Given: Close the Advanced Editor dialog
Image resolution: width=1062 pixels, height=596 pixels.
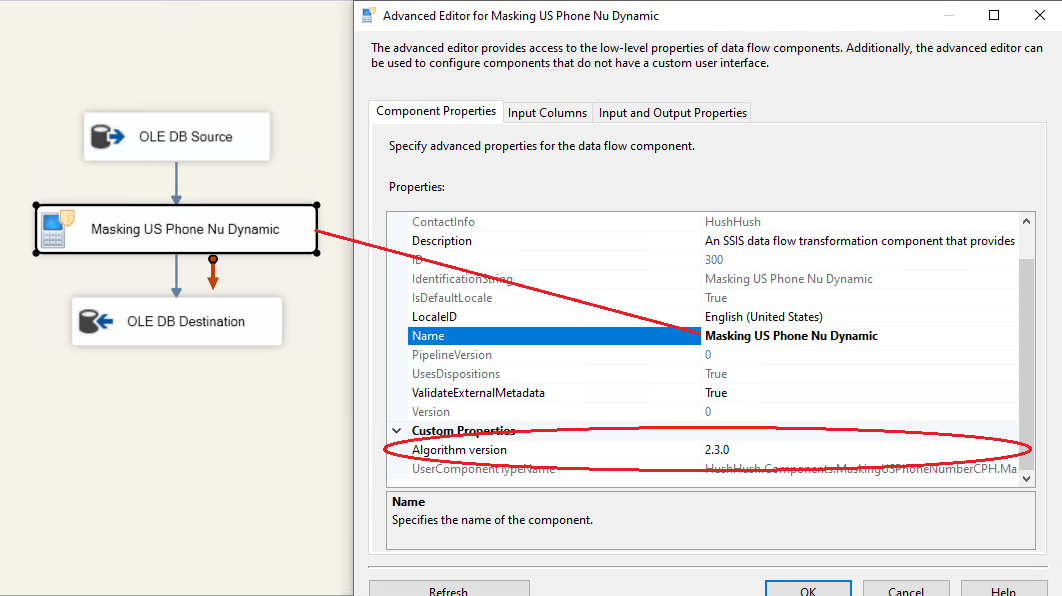Looking at the screenshot, I should click(x=1039, y=15).
